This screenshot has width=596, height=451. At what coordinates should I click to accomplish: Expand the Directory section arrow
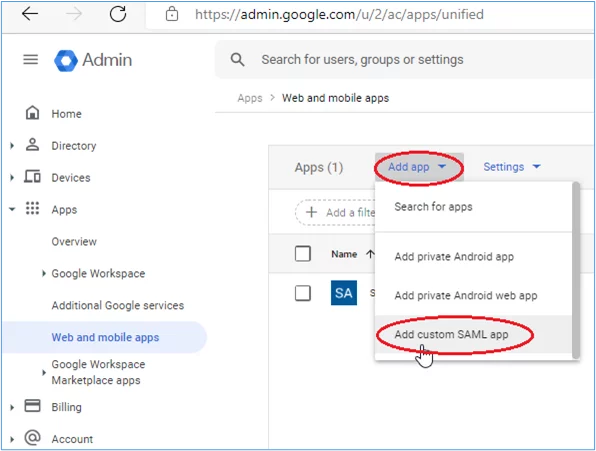click(12, 146)
